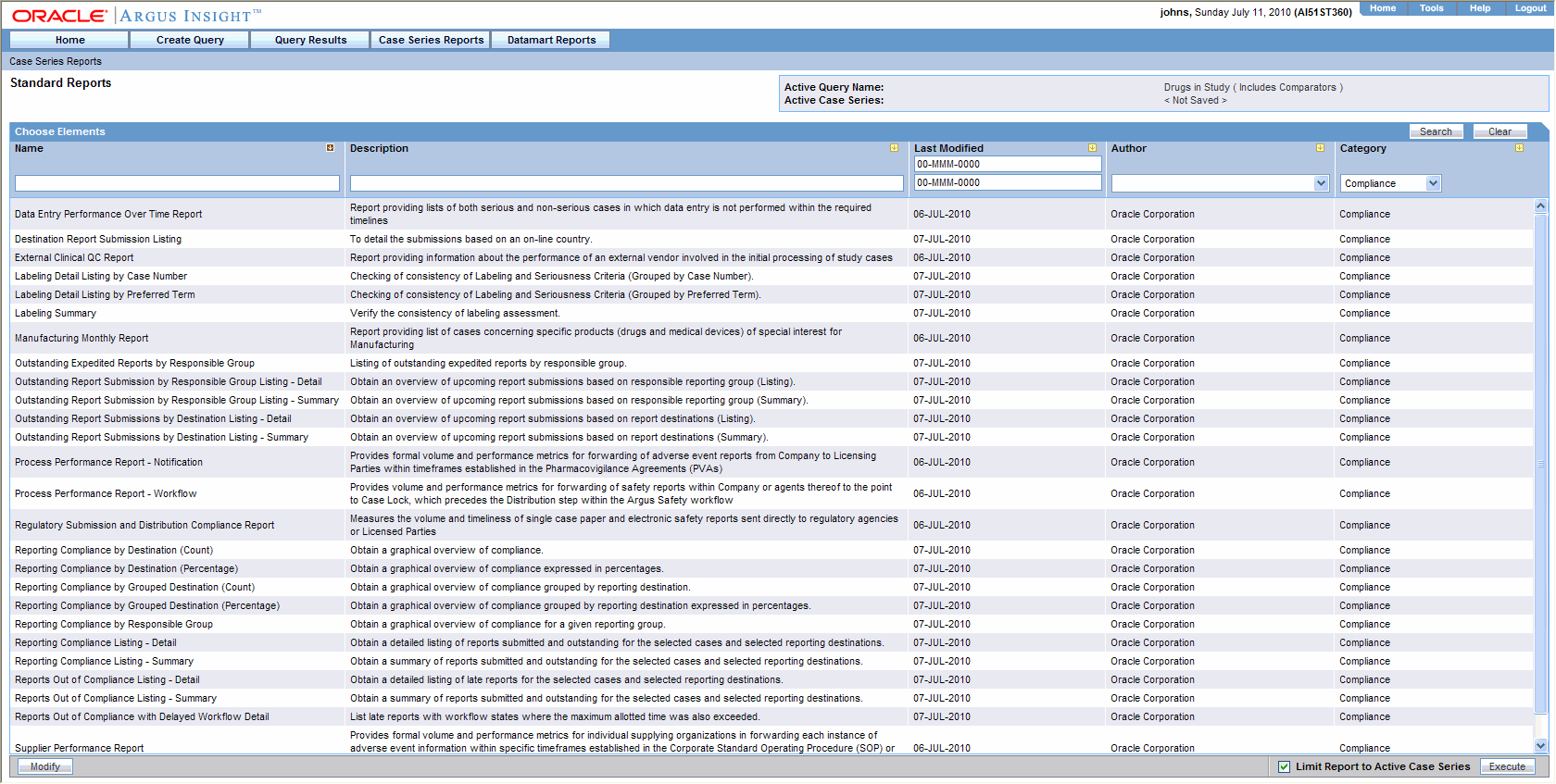Click the Last Modified end date field

1008,182
